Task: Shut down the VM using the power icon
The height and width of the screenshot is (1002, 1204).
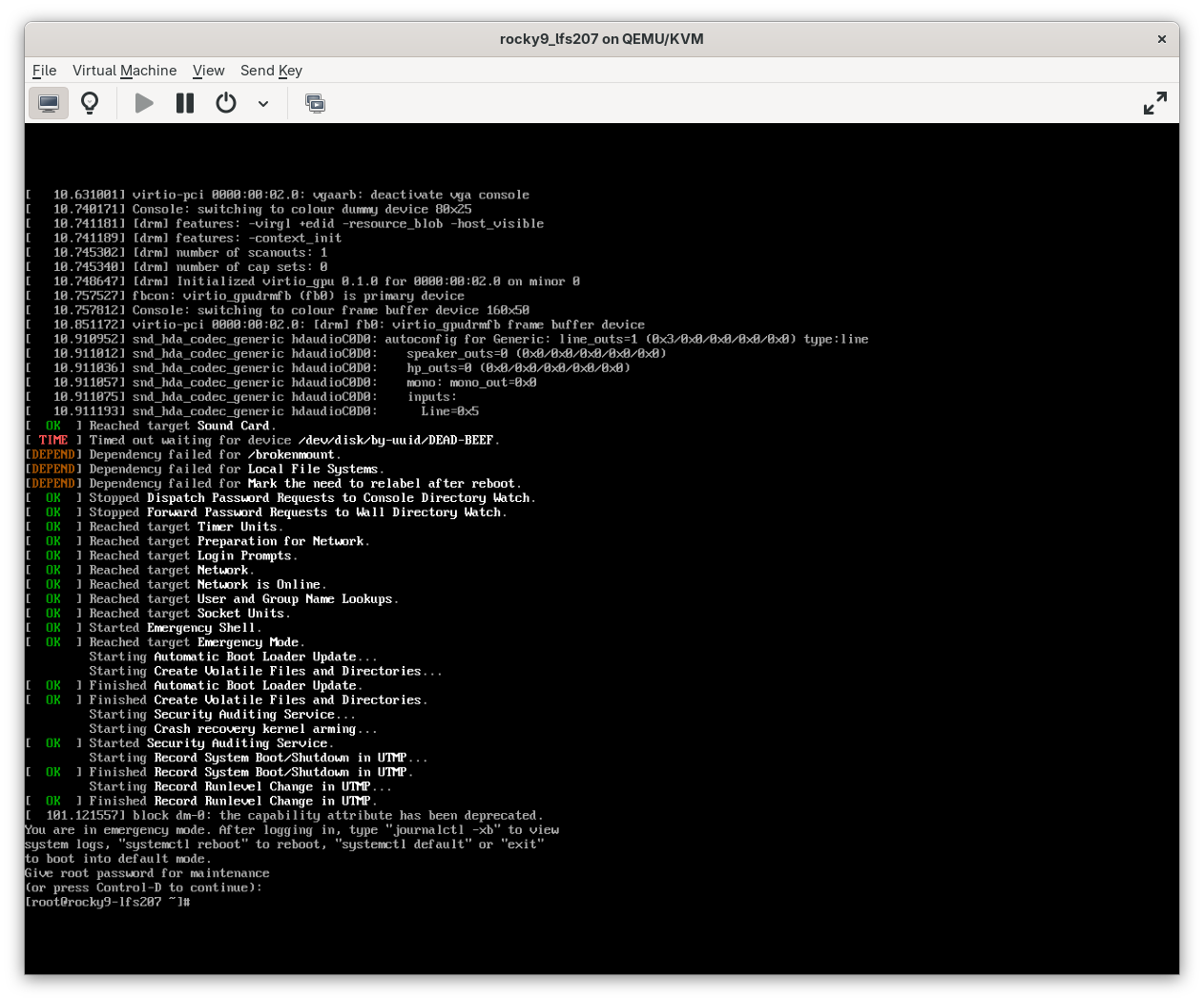Action: coord(225,102)
